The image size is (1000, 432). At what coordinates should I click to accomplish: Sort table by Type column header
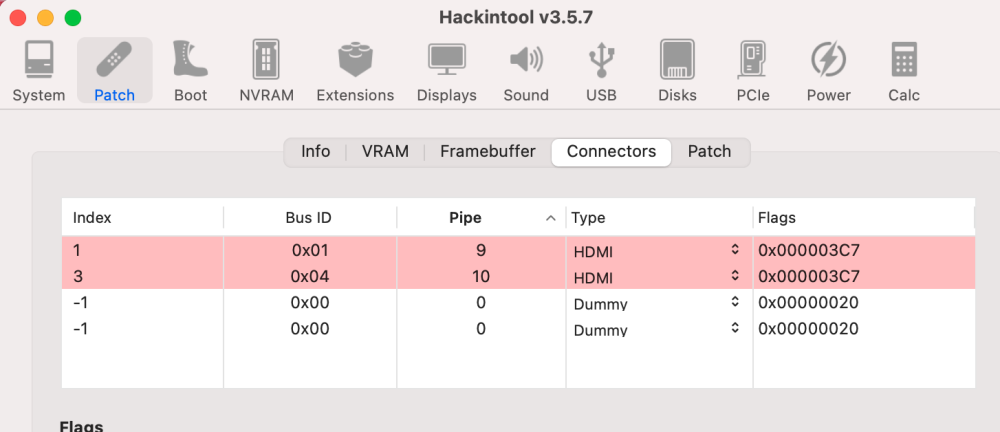(659, 218)
